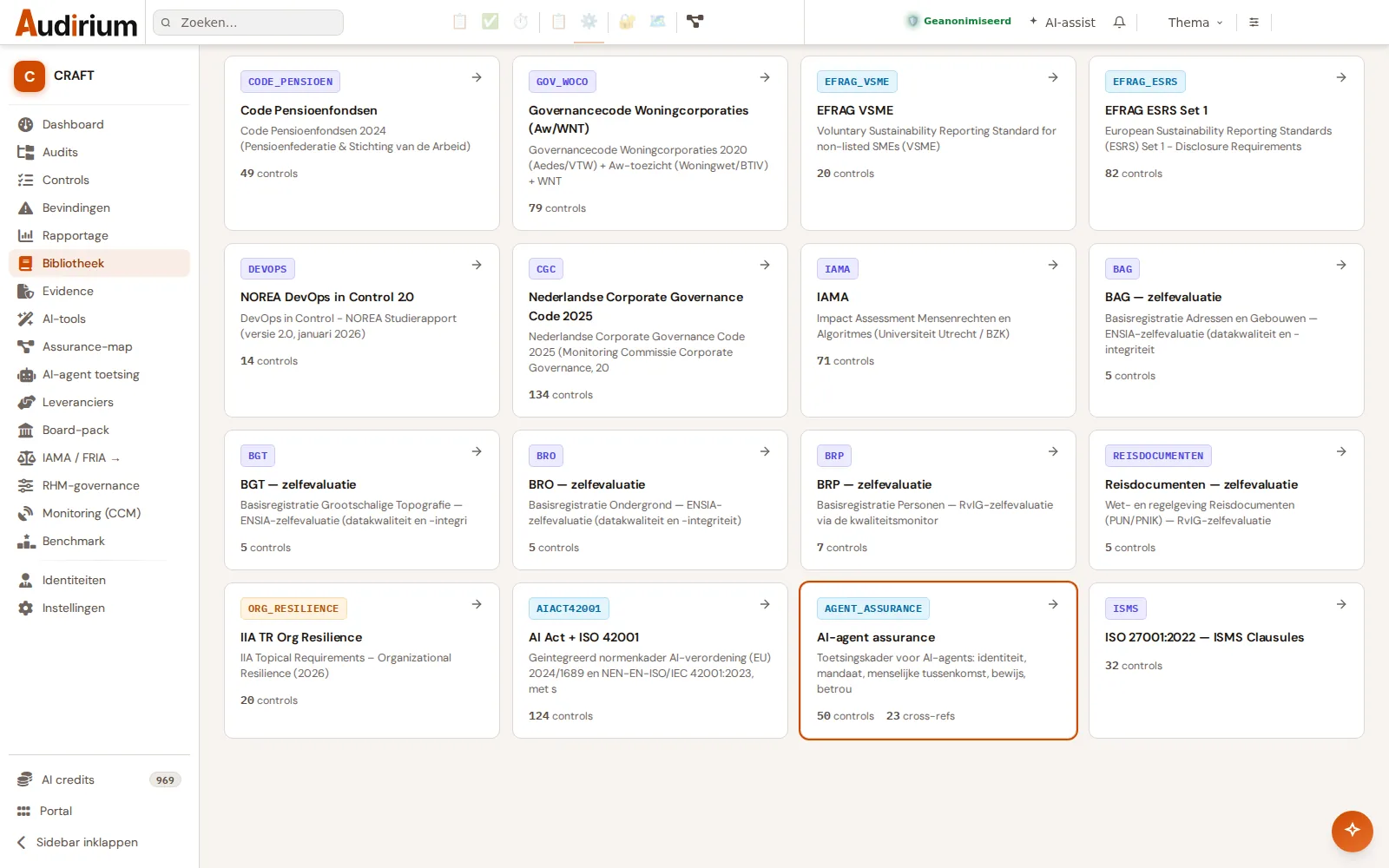Open the display settings sliders icon in header

(1254, 22)
